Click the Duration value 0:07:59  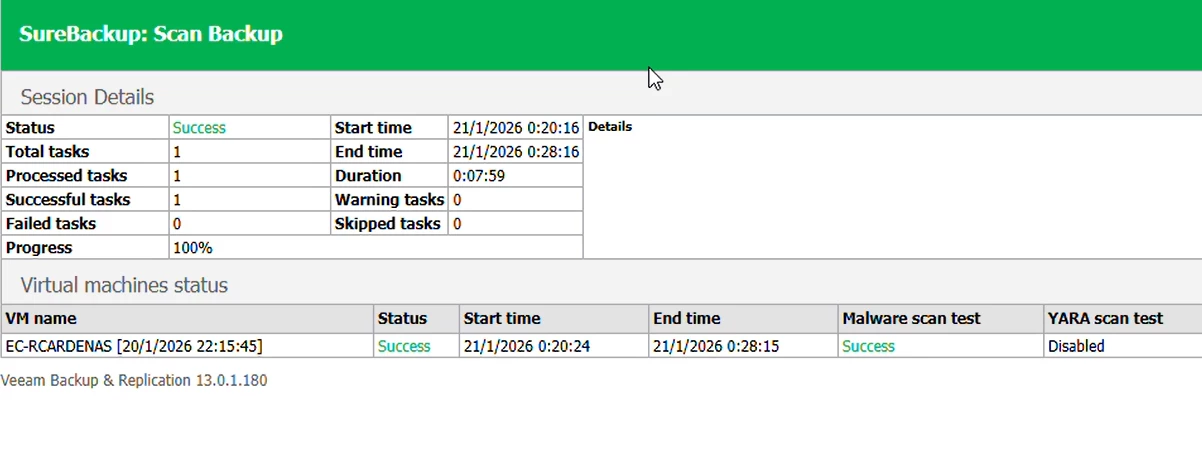pos(478,176)
